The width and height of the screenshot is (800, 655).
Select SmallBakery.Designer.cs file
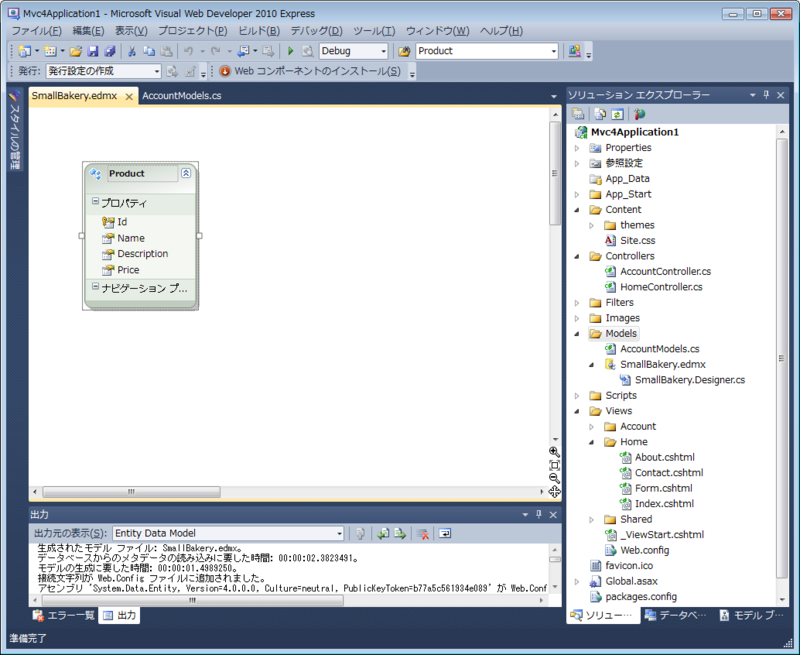(x=690, y=380)
